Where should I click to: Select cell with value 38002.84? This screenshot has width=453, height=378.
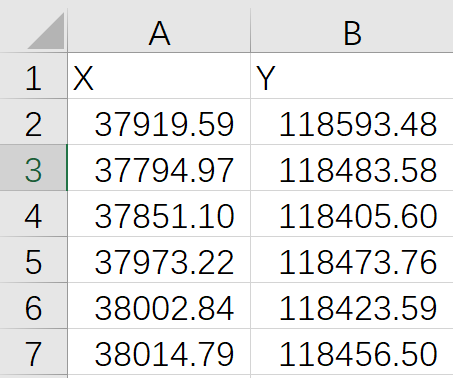(159, 306)
